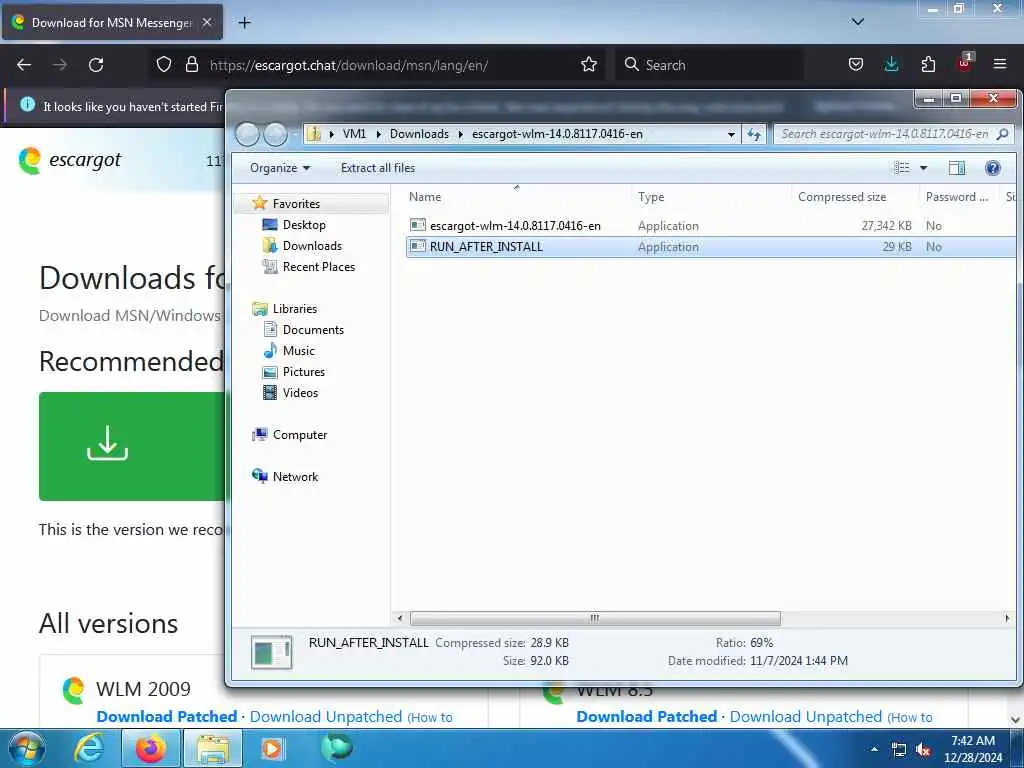Open Firefox extensions puzzle icon

pos(928,65)
